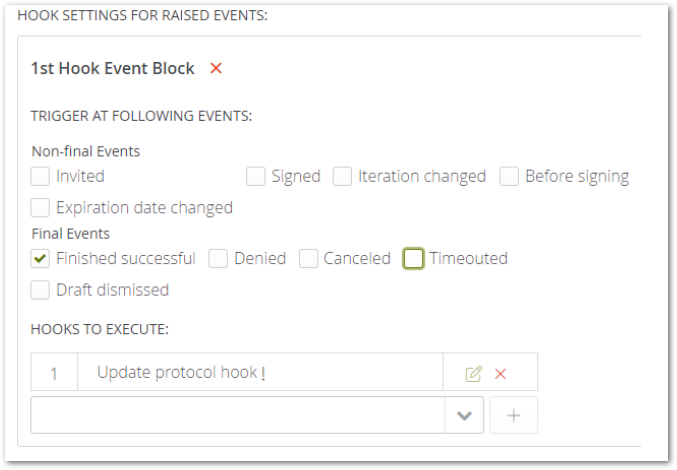Check the Canceled event checkbox

point(308,258)
